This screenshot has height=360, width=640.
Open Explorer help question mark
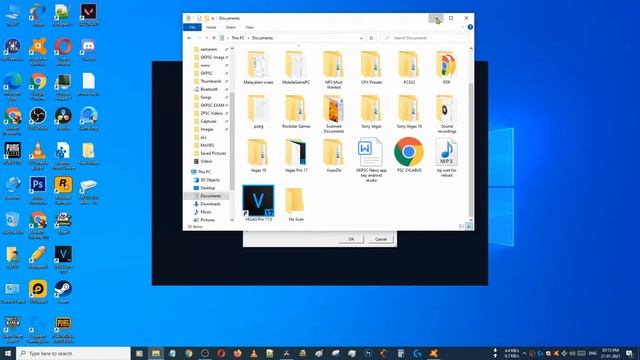(470, 27)
